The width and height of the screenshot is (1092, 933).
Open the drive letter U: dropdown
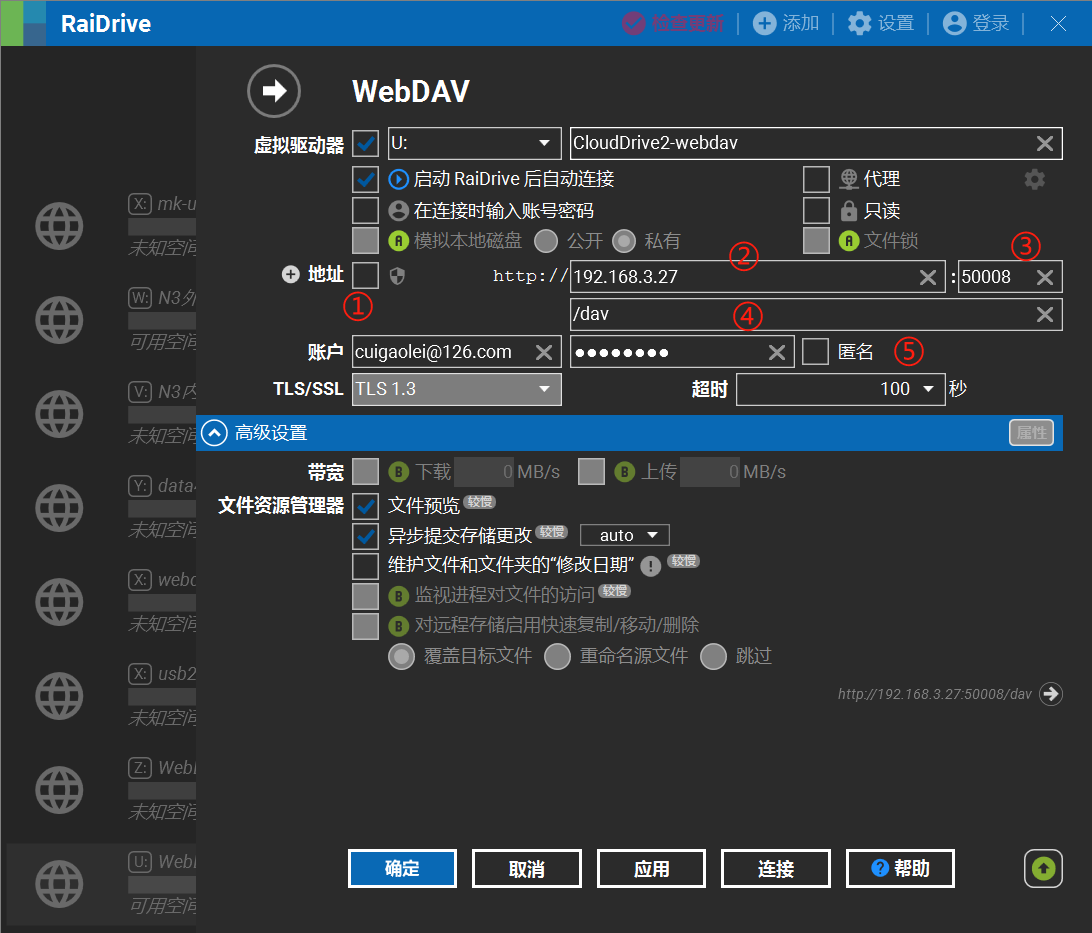coord(474,143)
